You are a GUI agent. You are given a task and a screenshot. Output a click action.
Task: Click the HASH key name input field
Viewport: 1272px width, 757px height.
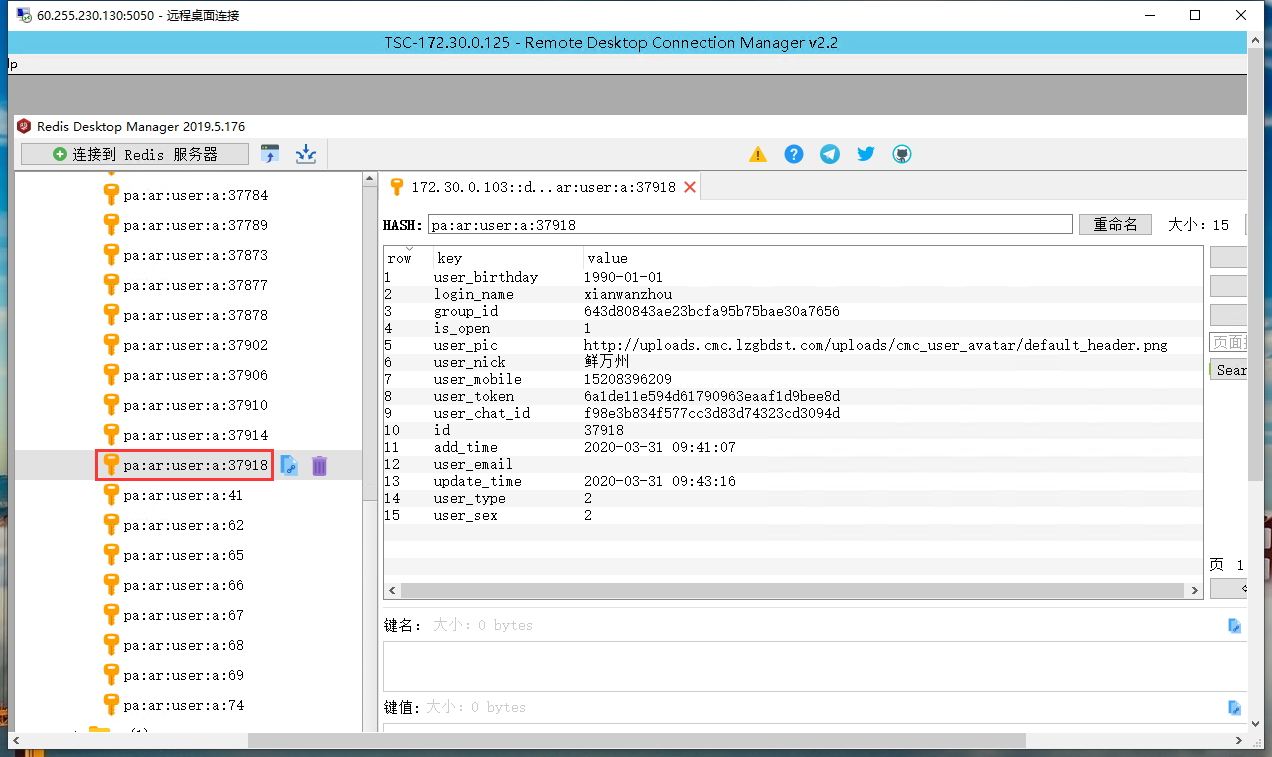coord(750,225)
